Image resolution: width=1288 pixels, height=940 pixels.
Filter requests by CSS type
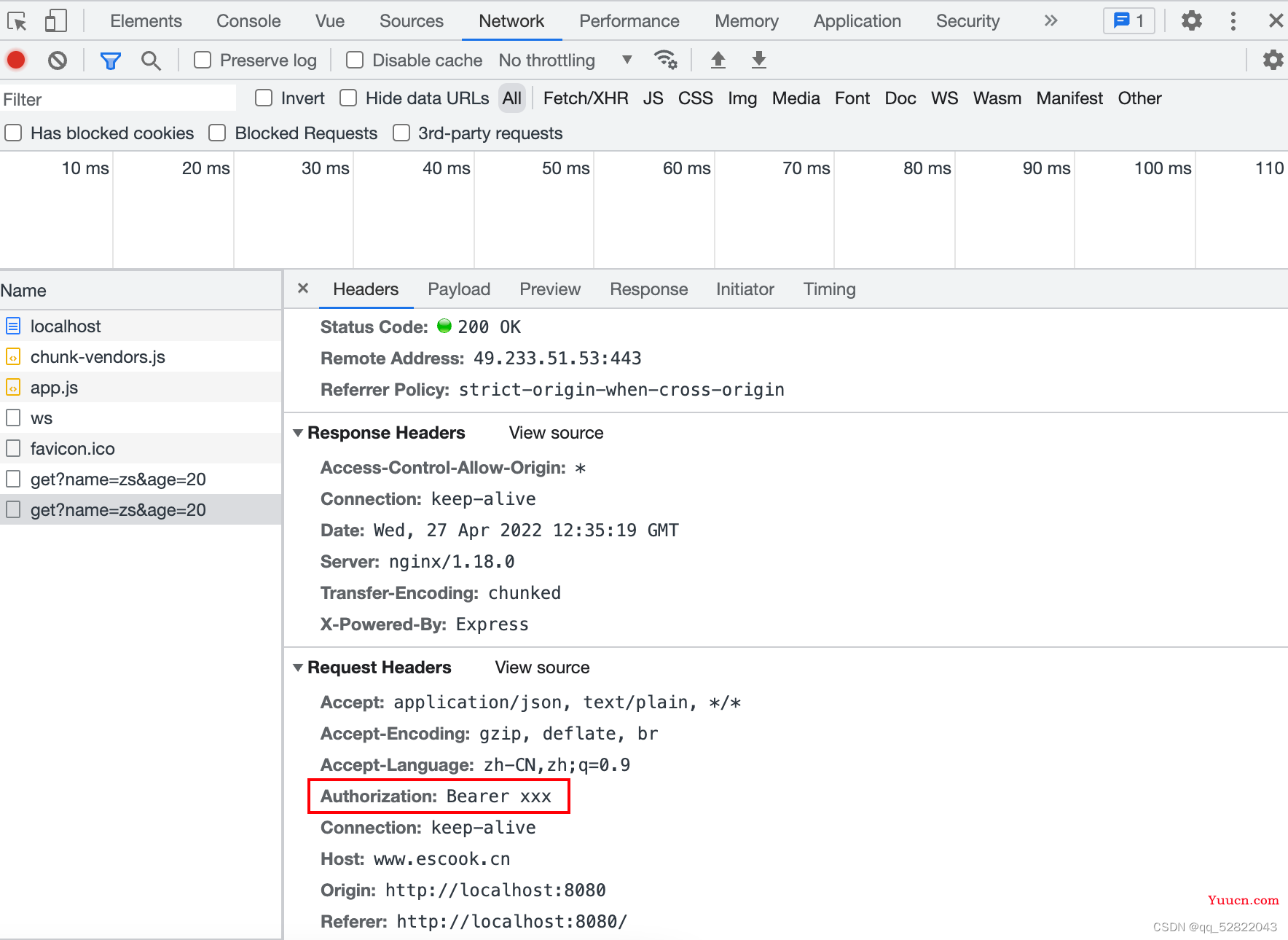tap(696, 98)
